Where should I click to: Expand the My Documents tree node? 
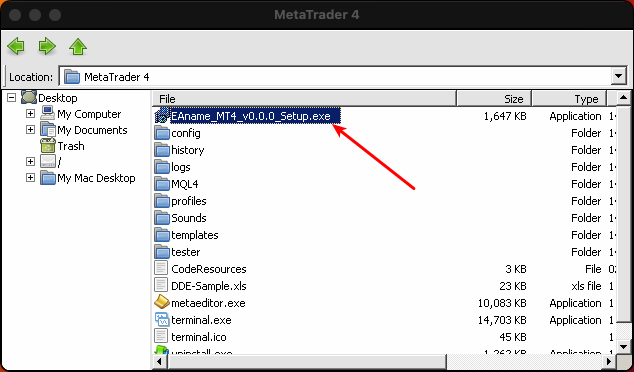click(x=30, y=130)
